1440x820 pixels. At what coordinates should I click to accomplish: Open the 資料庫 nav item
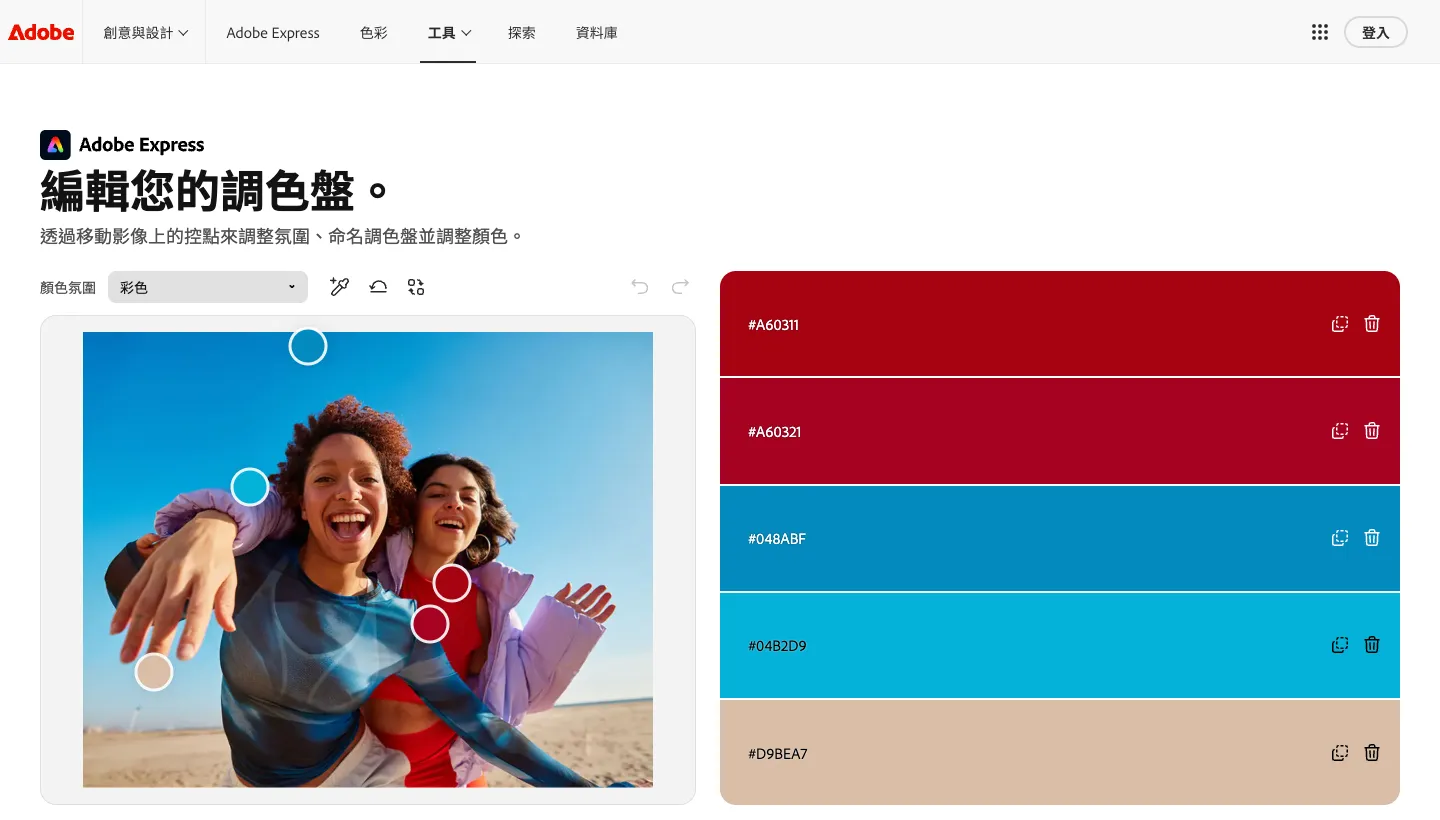tap(597, 32)
